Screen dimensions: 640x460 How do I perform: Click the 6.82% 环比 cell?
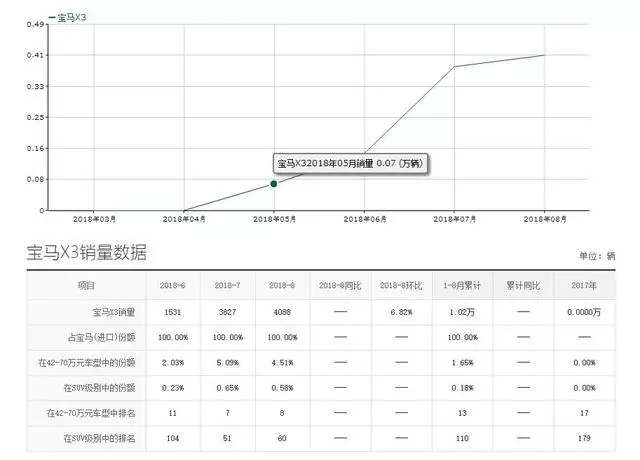pos(401,312)
